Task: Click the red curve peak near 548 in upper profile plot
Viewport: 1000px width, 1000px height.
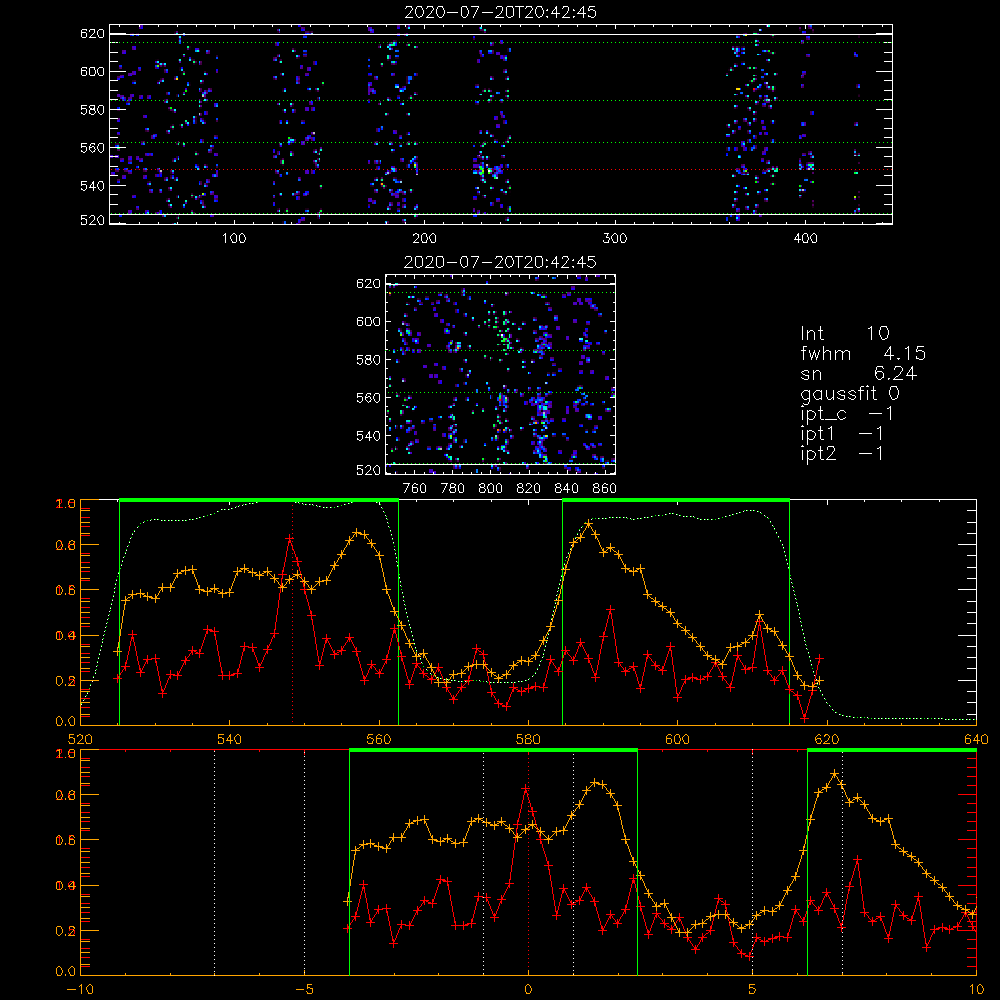Action: [x=290, y=539]
